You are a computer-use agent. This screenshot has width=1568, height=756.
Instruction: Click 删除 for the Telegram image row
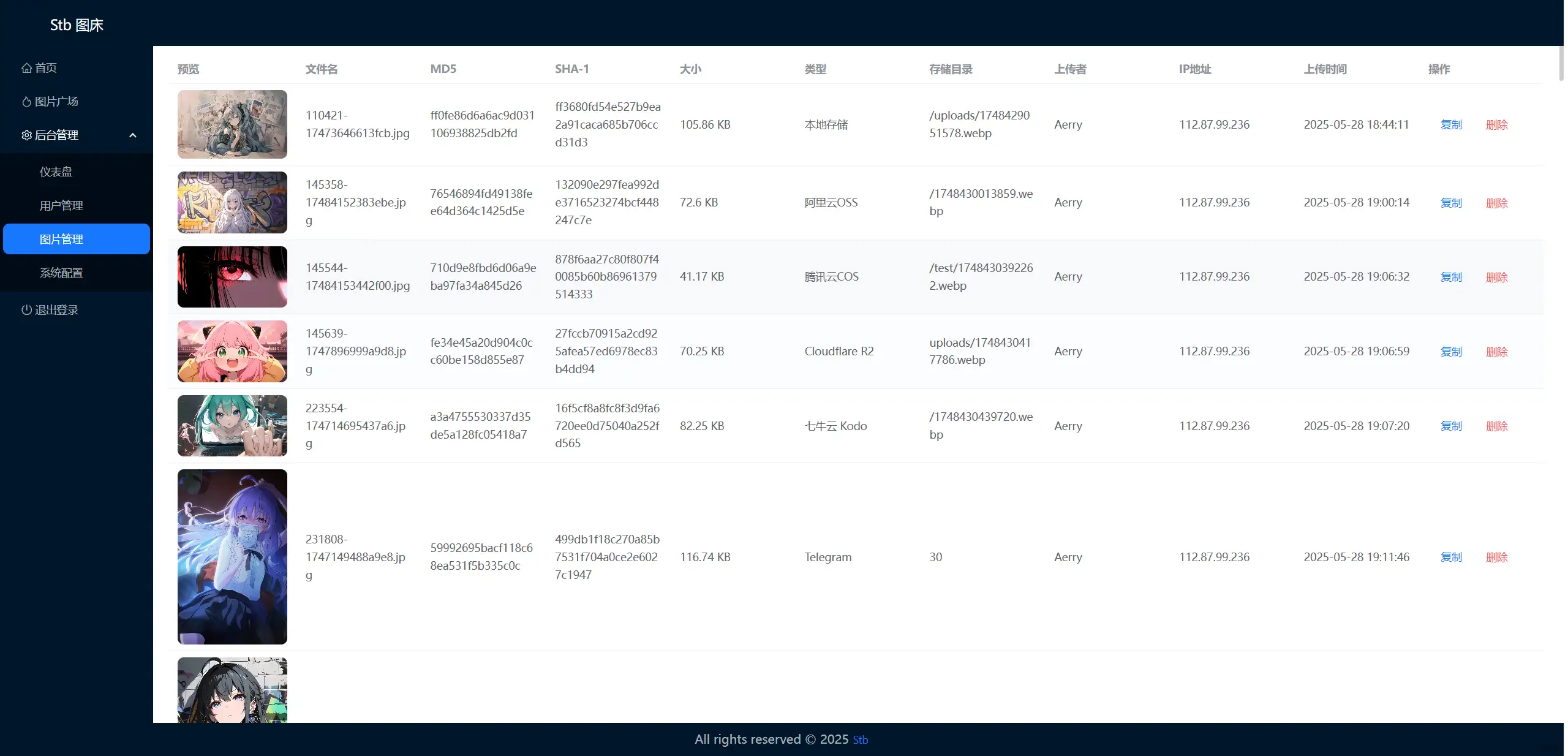(1496, 557)
